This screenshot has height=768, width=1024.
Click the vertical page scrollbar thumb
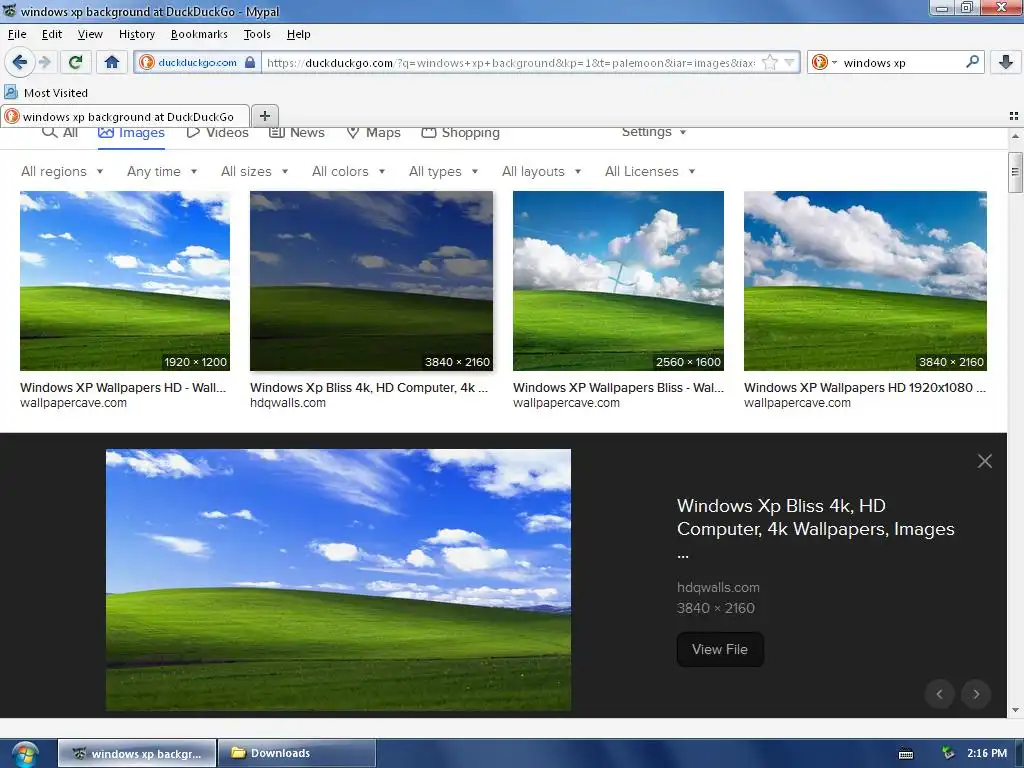click(x=1014, y=172)
